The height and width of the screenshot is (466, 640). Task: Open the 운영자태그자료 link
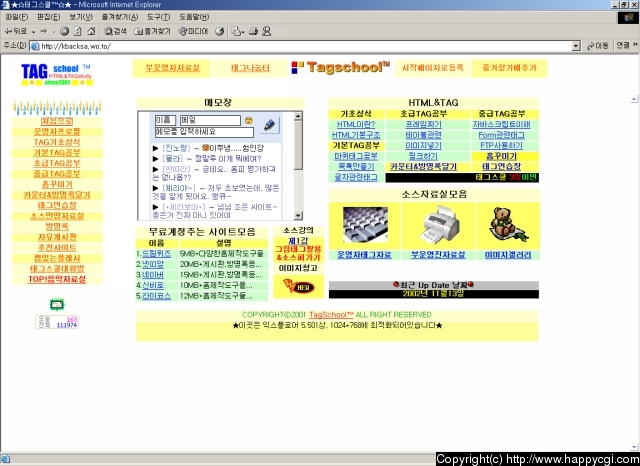[x=364, y=255]
